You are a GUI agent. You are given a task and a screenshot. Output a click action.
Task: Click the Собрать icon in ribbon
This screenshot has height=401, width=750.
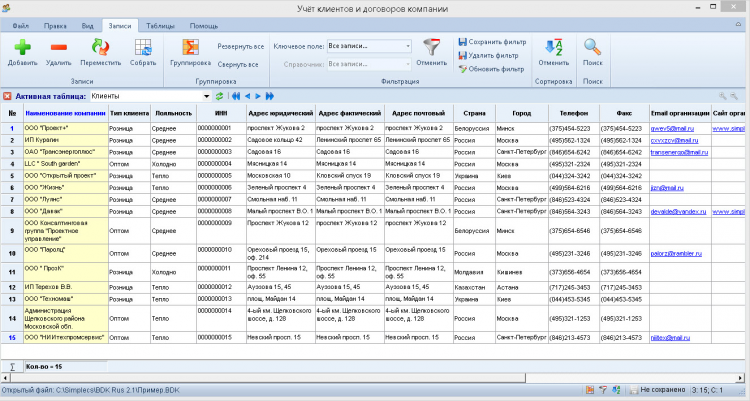pos(143,46)
